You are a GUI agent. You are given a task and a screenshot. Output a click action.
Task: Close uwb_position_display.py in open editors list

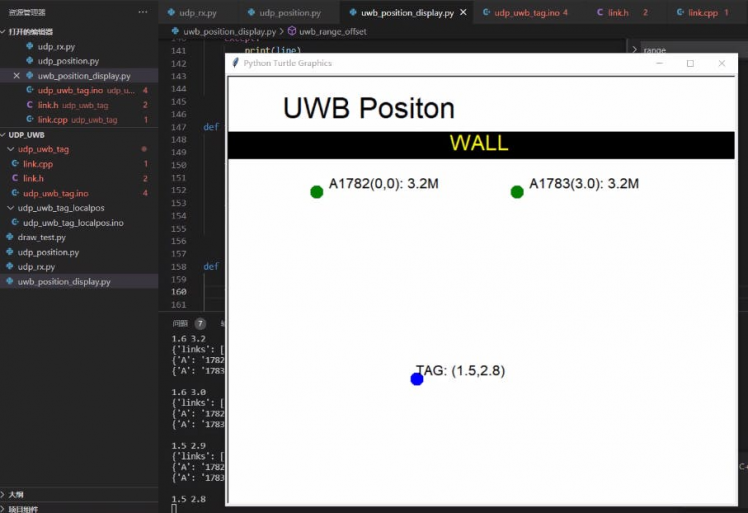pyautogui.click(x=16, y=75)
